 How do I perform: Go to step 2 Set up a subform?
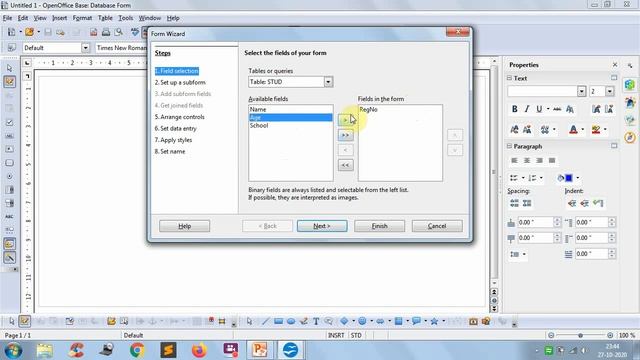pyautogui.click(x=180, y=82)
